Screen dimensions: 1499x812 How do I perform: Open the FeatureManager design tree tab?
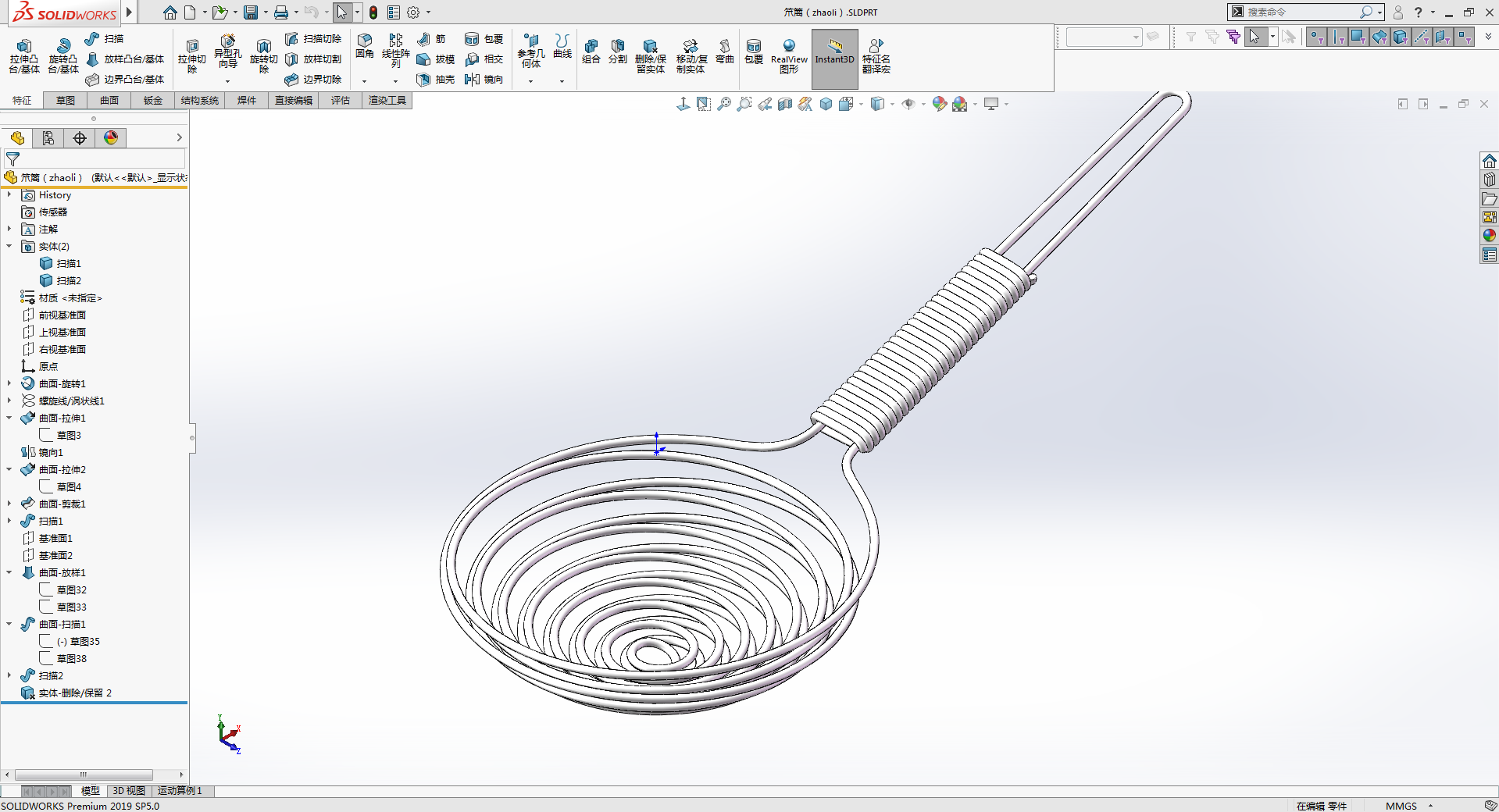[17, 138]
